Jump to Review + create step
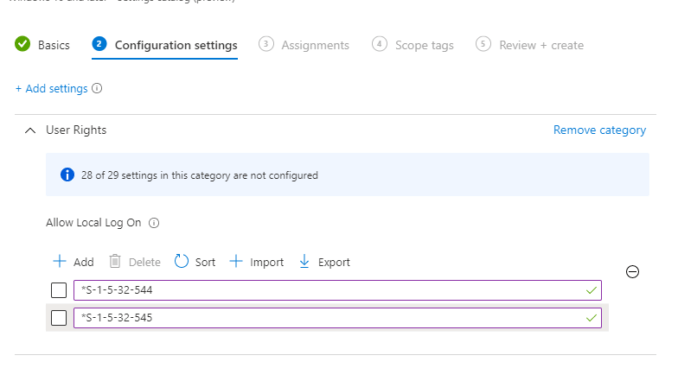The width and height of the screenshot is (678, 381). (529, 45)
